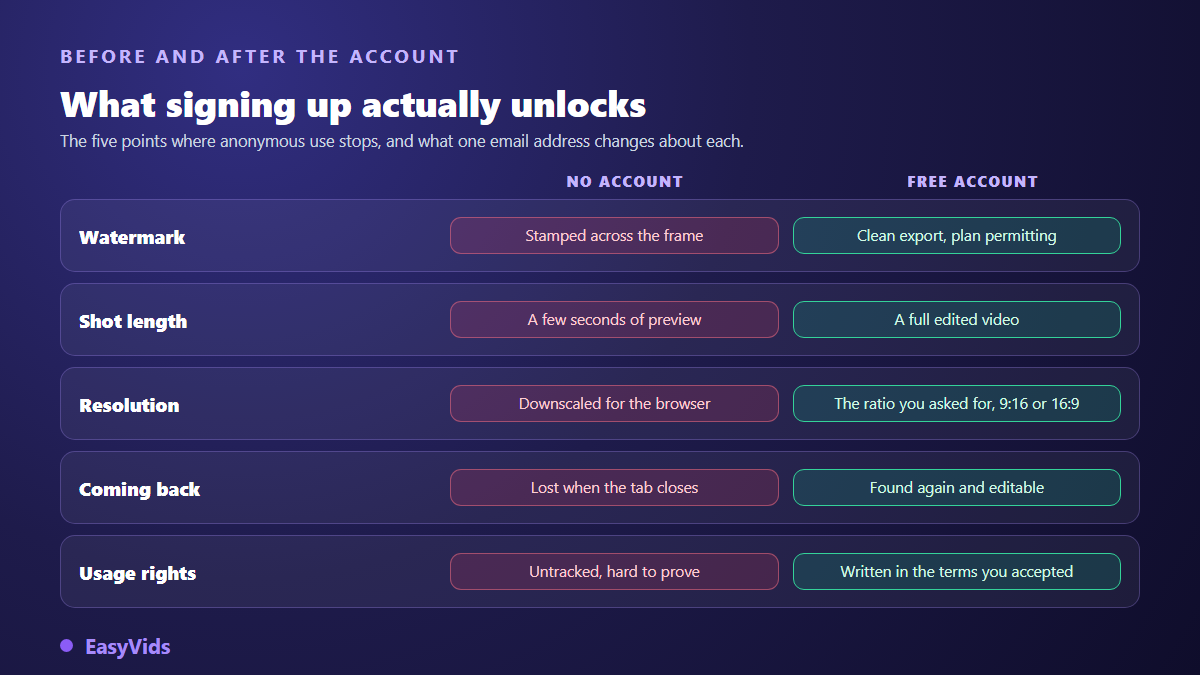Screen dimensions: 1200x675
Task: Click the '9:16 or 16:9' ratio pill
Action: [957, 404]
